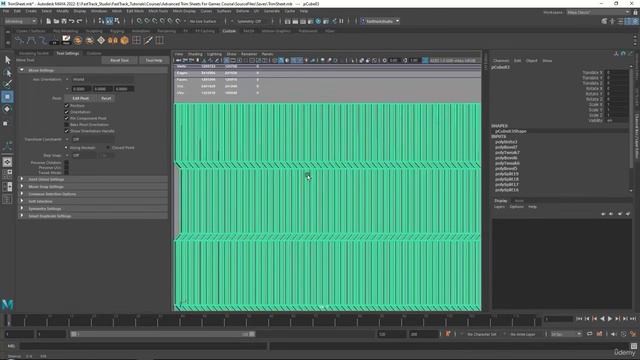The image size is (640, 360).
Task: Enable the Bake Pivot Orientation checkbox
Action: (67, 124)
